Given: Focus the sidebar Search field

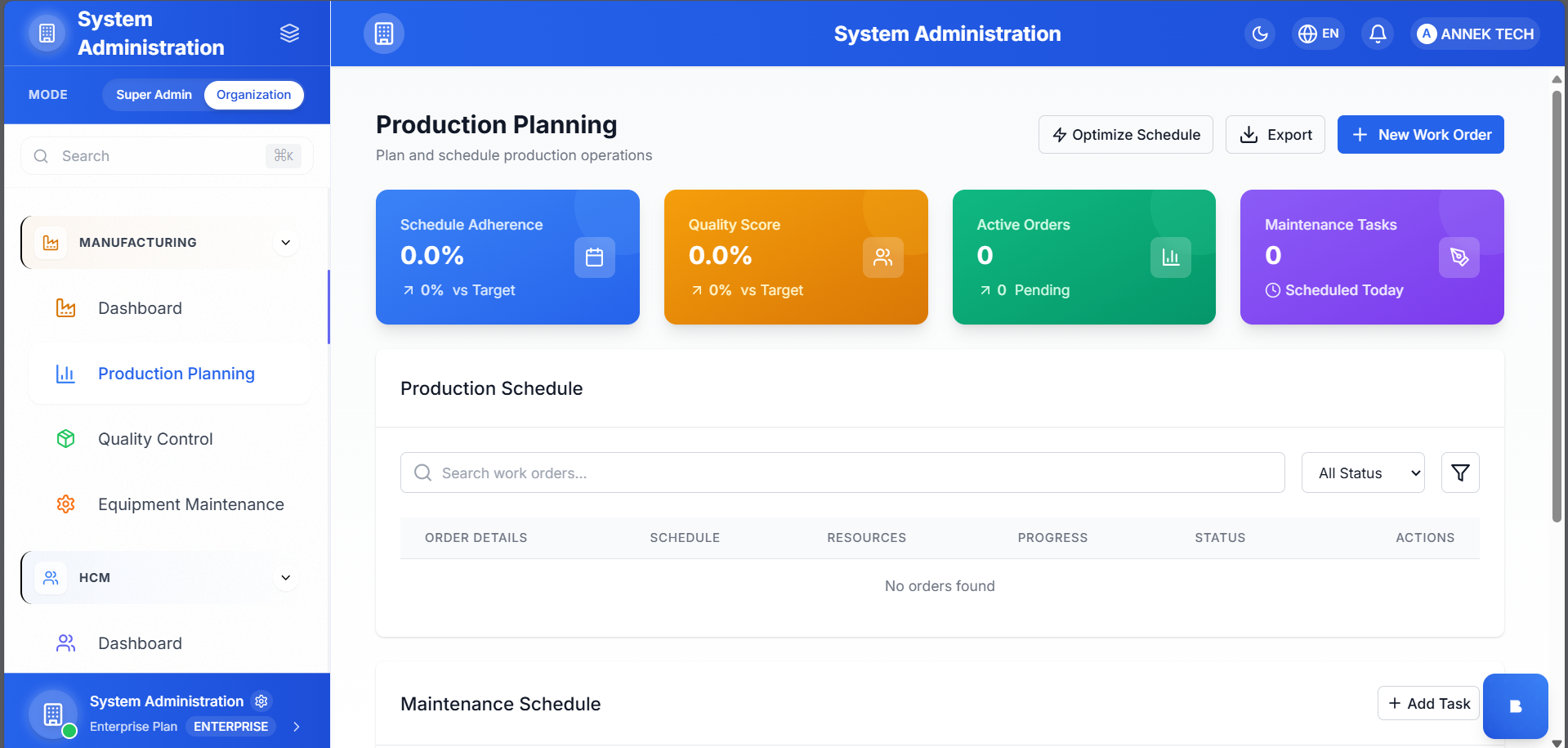Looking at the screenshot, I should 167,156.
